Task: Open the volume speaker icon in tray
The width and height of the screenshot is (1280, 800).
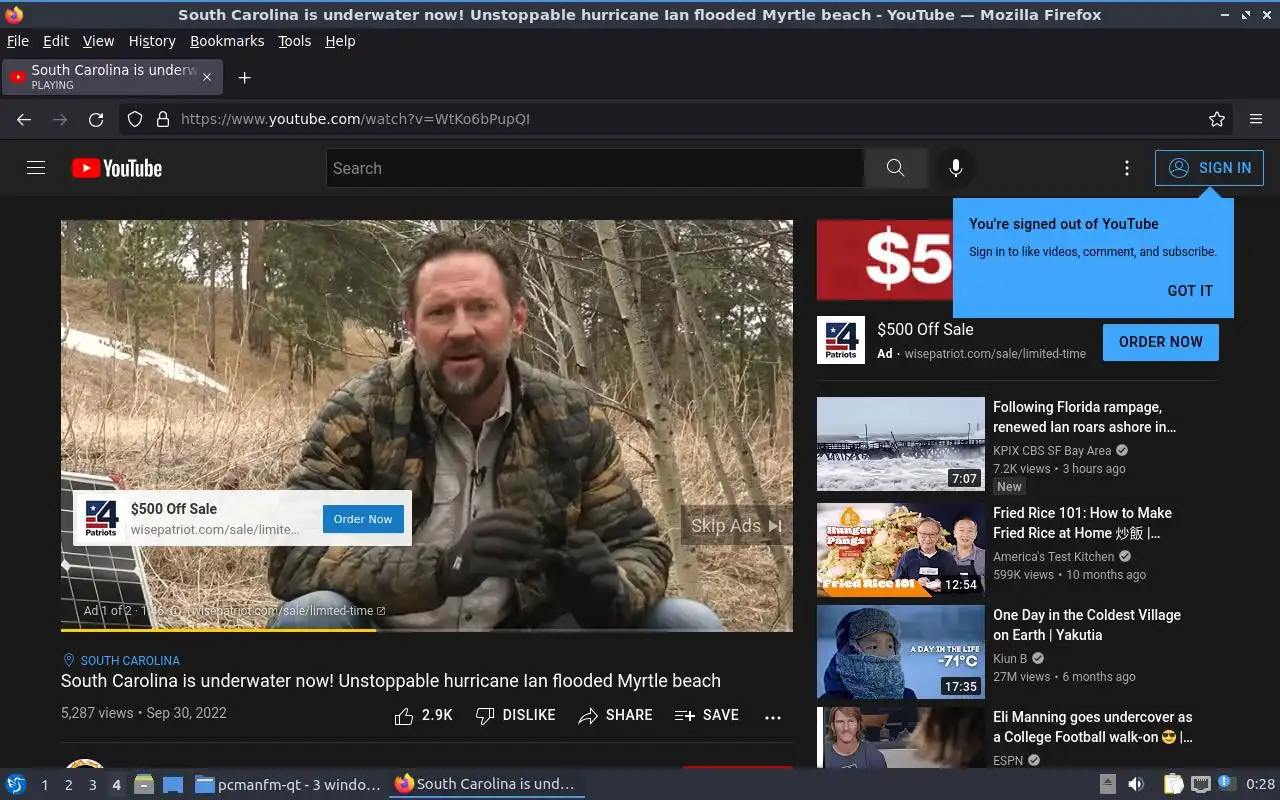Action: click(1136, 784)
